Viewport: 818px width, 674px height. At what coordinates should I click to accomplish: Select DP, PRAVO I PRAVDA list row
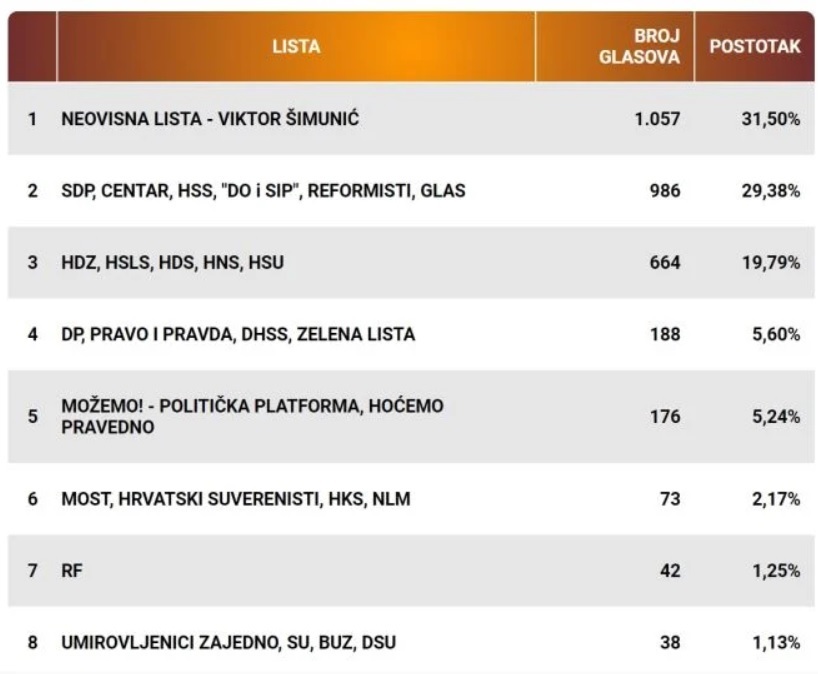[411, 334]
